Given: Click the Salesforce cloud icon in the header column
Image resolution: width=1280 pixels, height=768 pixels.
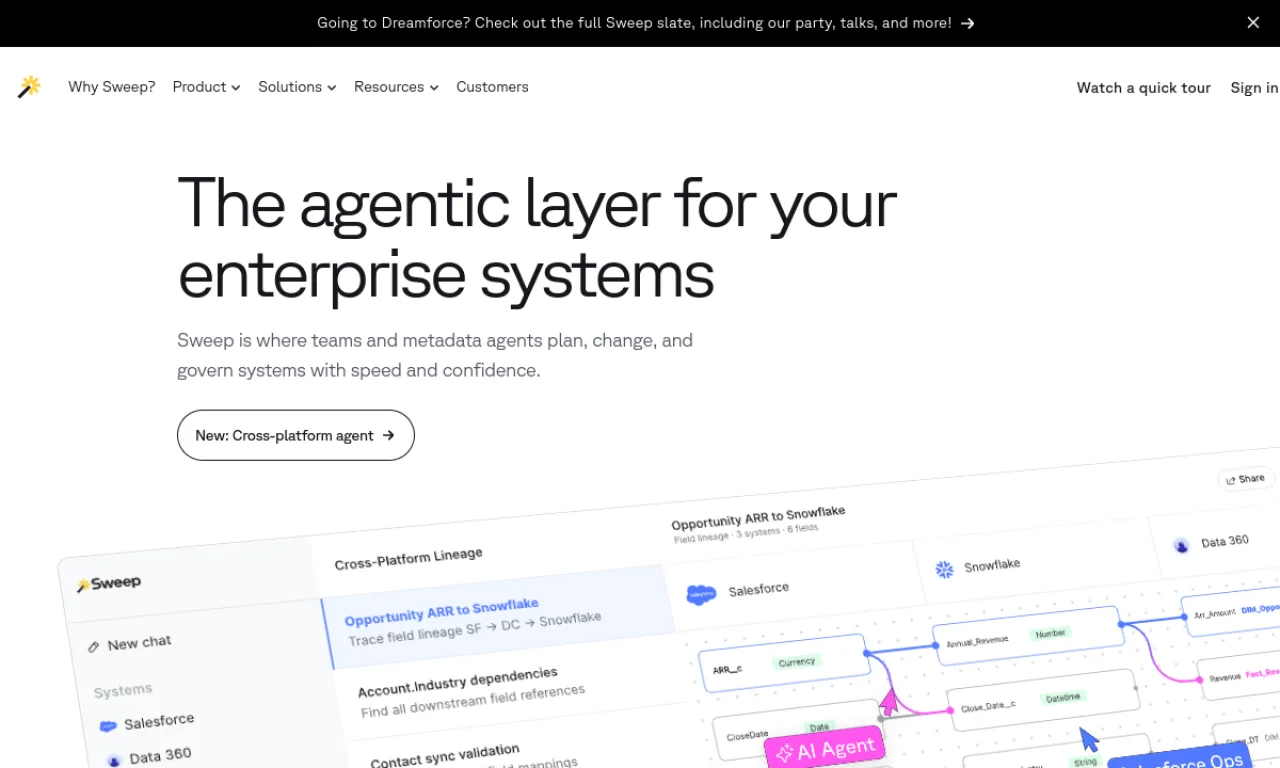Looking at the screenshot, I should [x=701, y=594].
